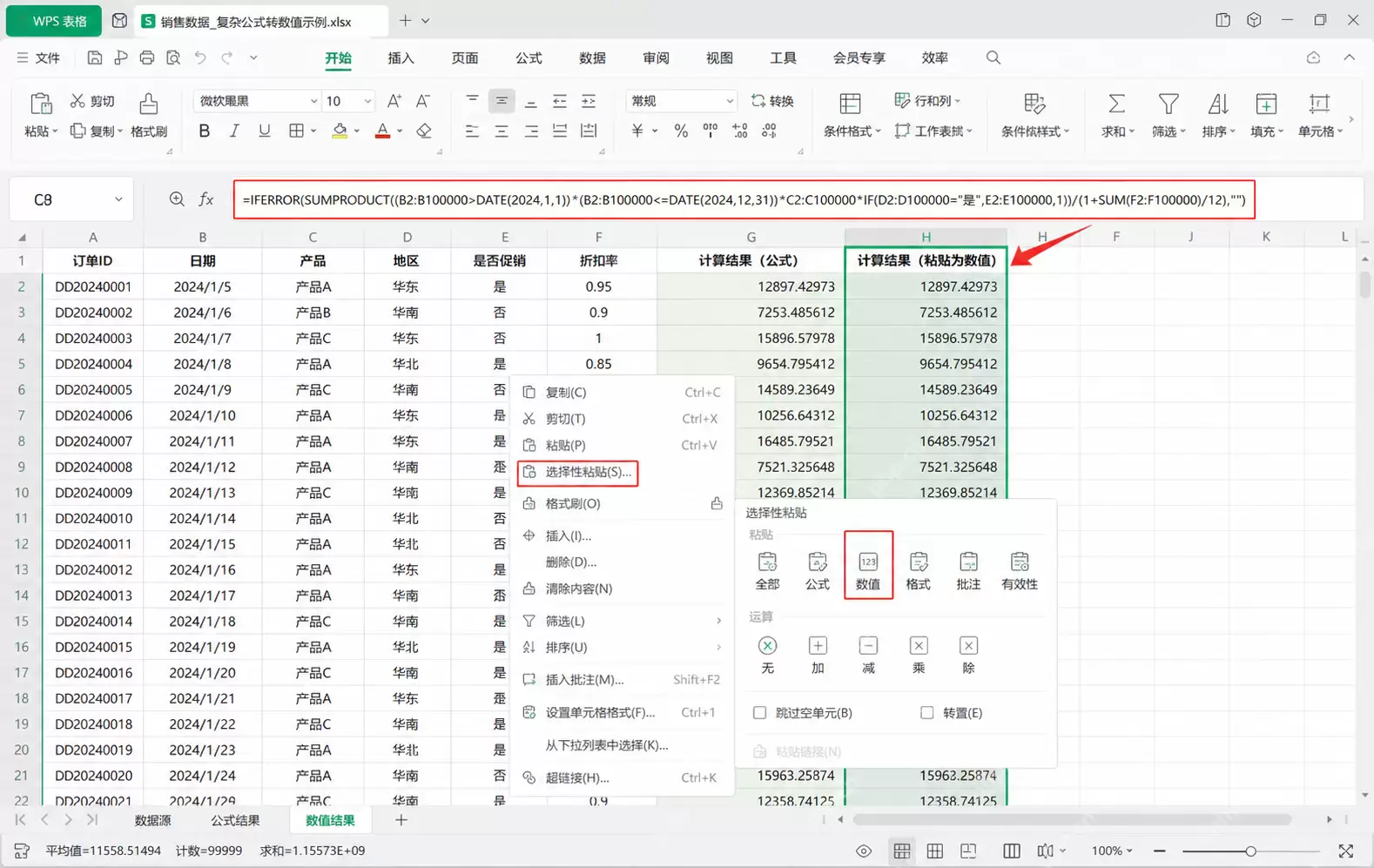1374x868 pixels.
Task: Click the 转换 button
Action: (x=772, y=101)
